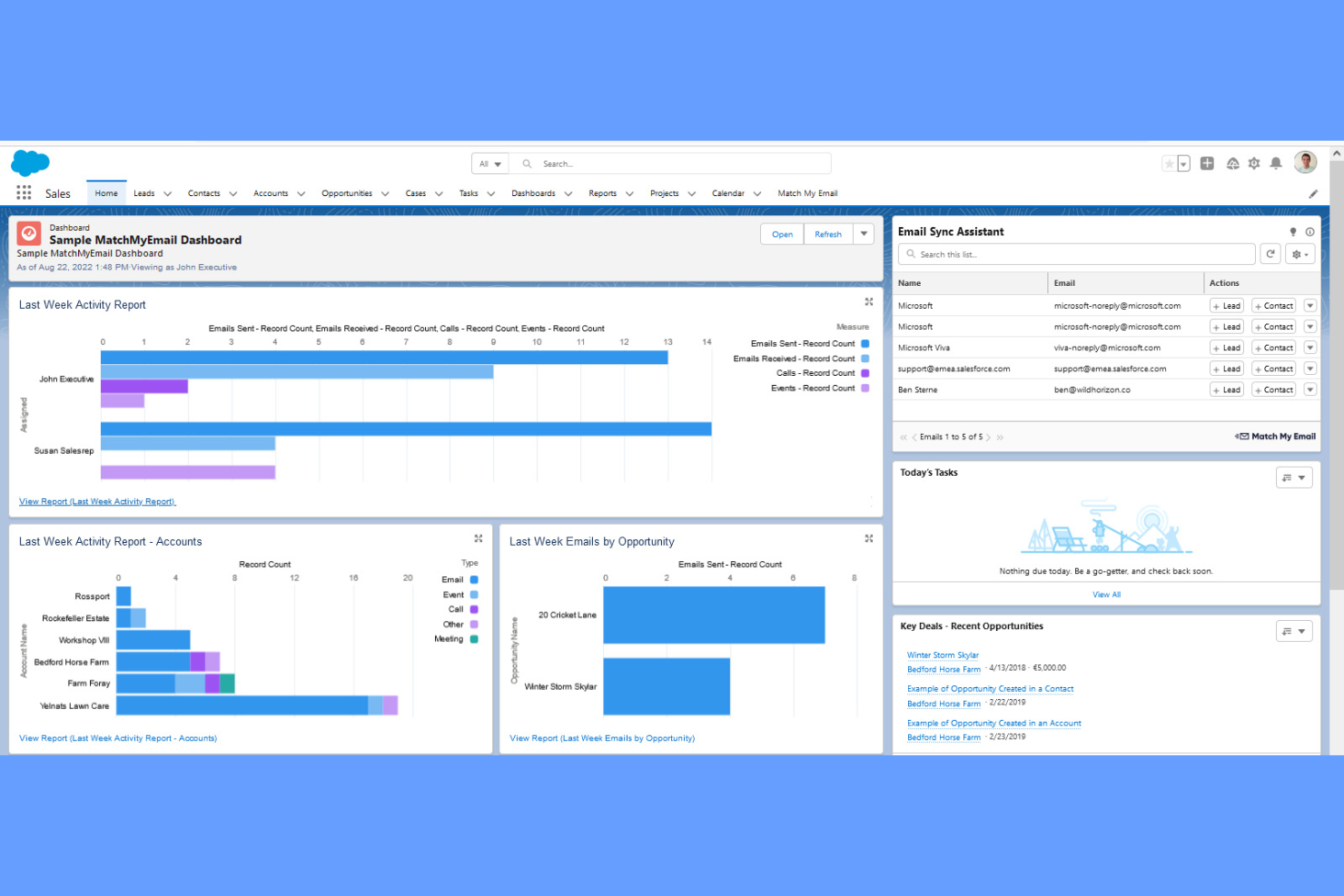
Task: Open the Projects tab
Action: pos(665,193)
